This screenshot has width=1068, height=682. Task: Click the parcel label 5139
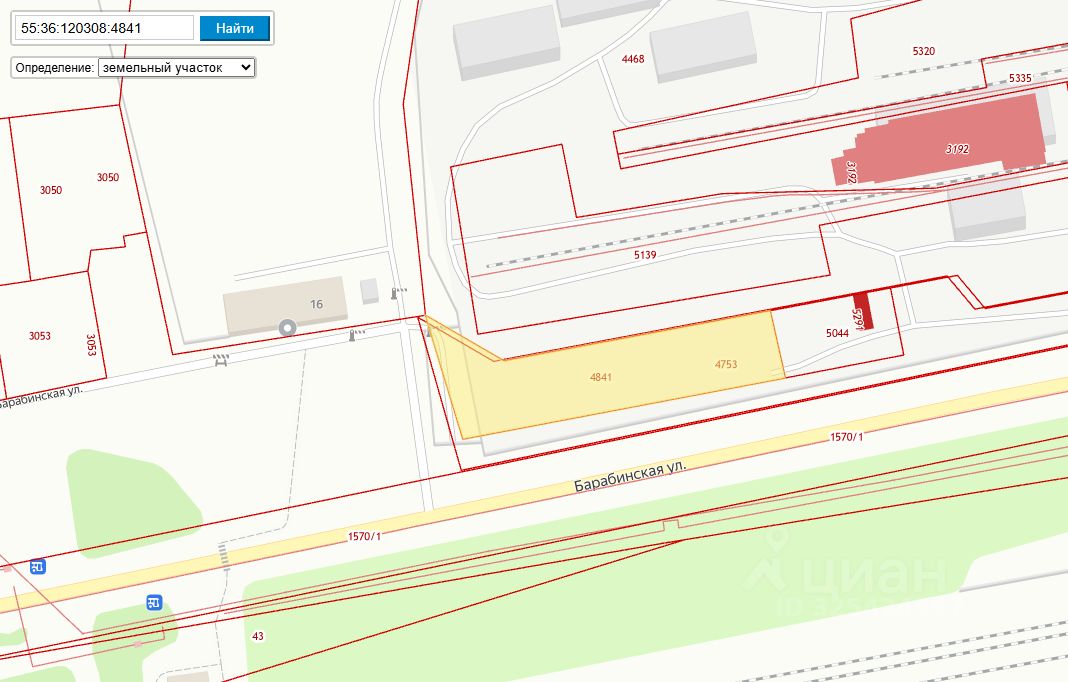(645, 255)
